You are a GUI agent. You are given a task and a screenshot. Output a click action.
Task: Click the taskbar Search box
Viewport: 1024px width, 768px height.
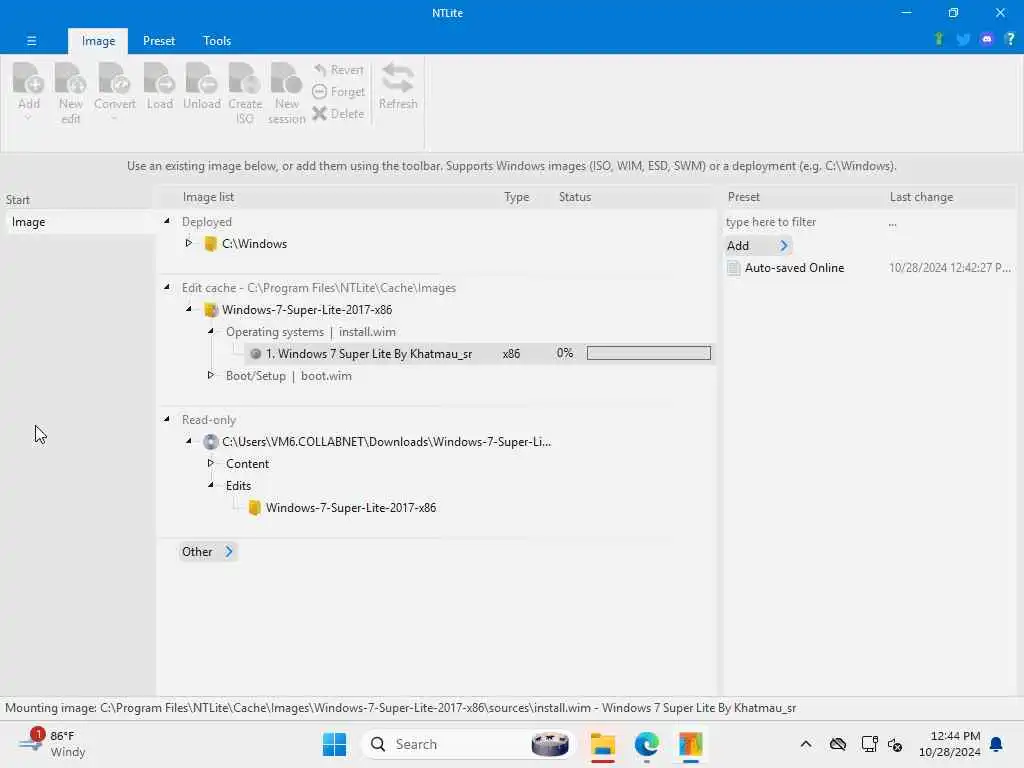468,744
